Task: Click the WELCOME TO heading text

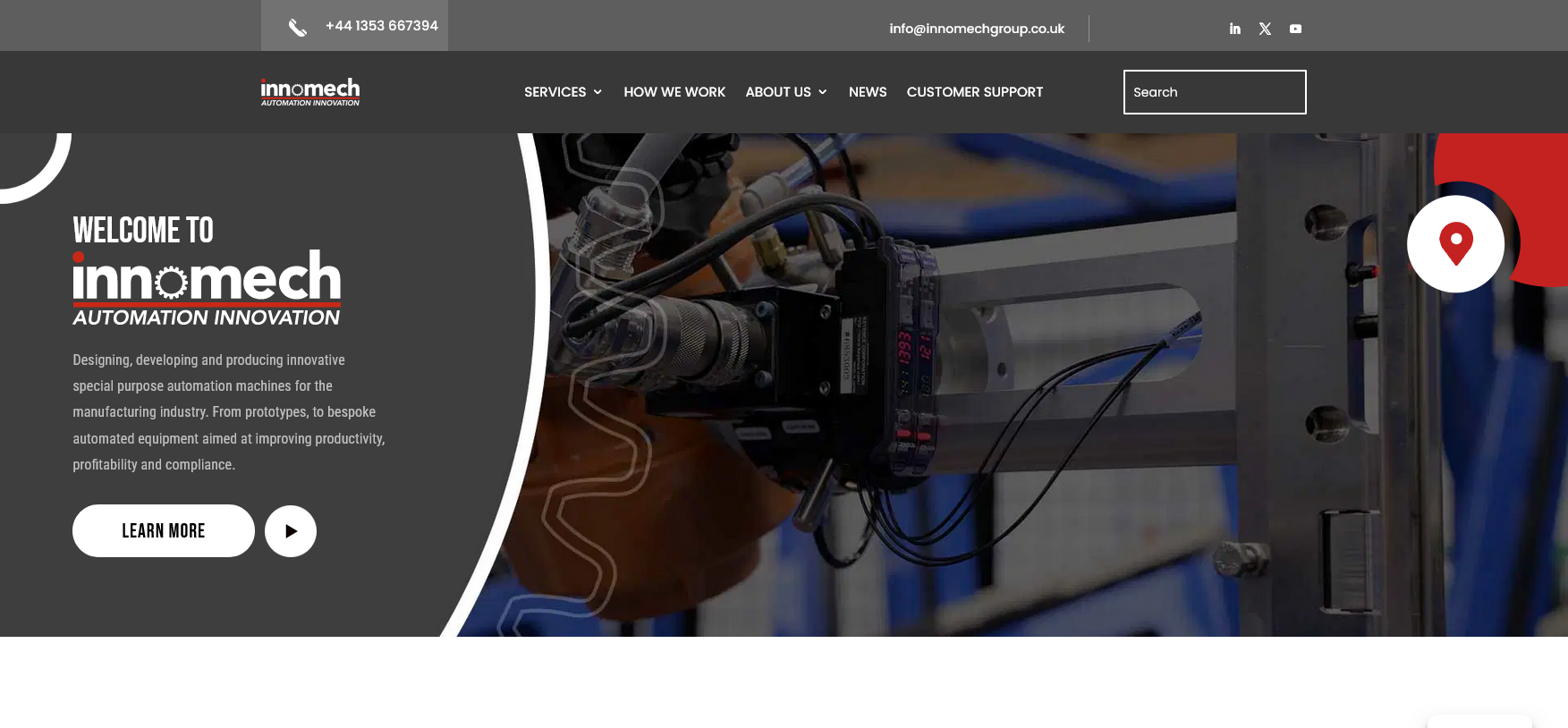Action: [x=143, y=231]
